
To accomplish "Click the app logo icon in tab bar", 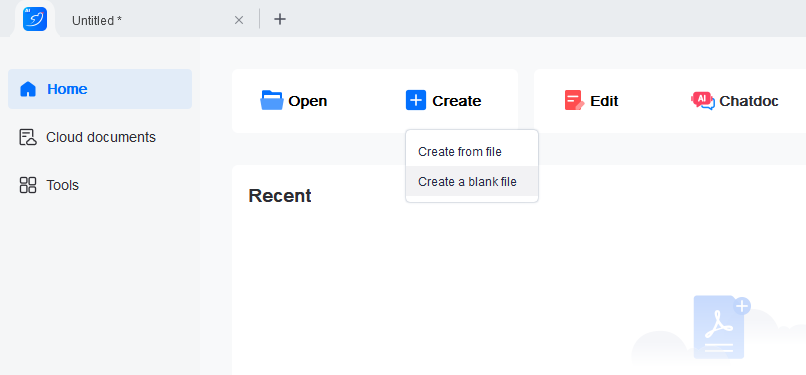I will coord(35,19).
